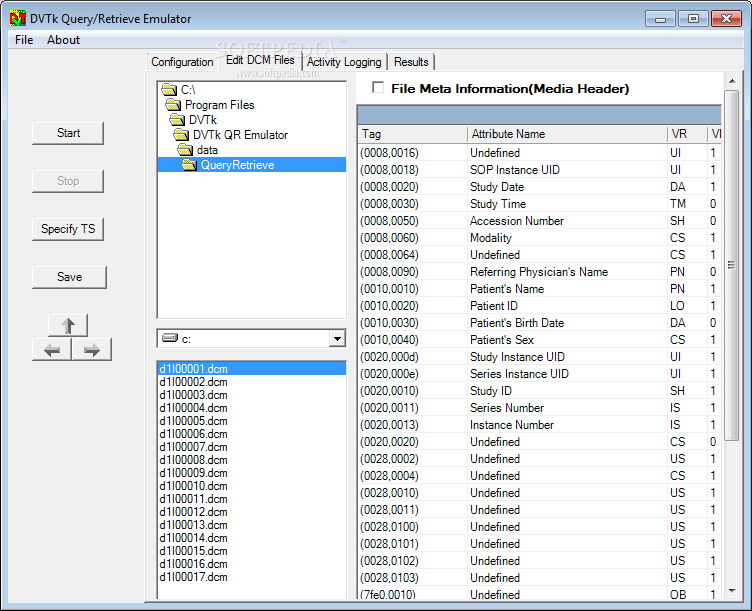Click Study Instance UID cell

coord(567,357)
